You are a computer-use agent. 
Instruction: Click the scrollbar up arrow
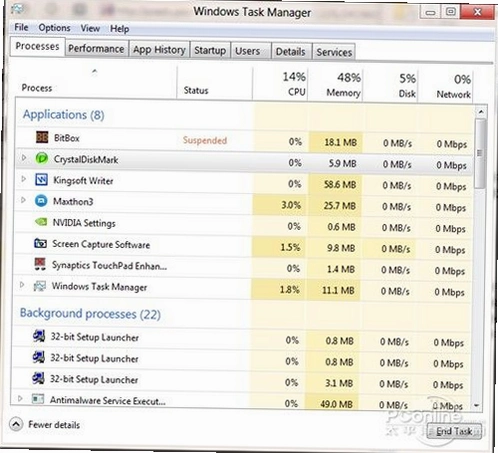(x=481, y=112)
